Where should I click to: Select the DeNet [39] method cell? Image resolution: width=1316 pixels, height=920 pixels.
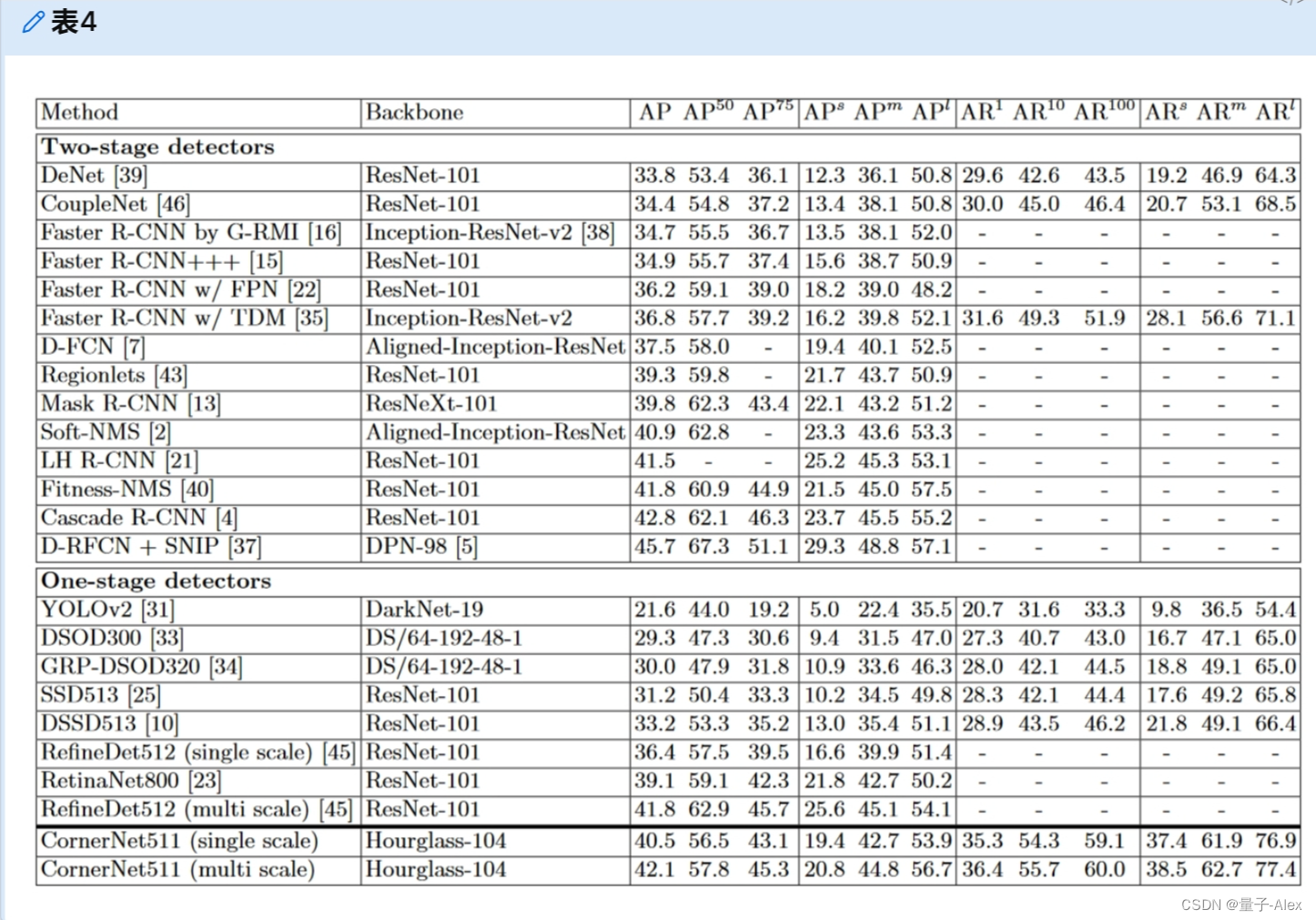94,176
